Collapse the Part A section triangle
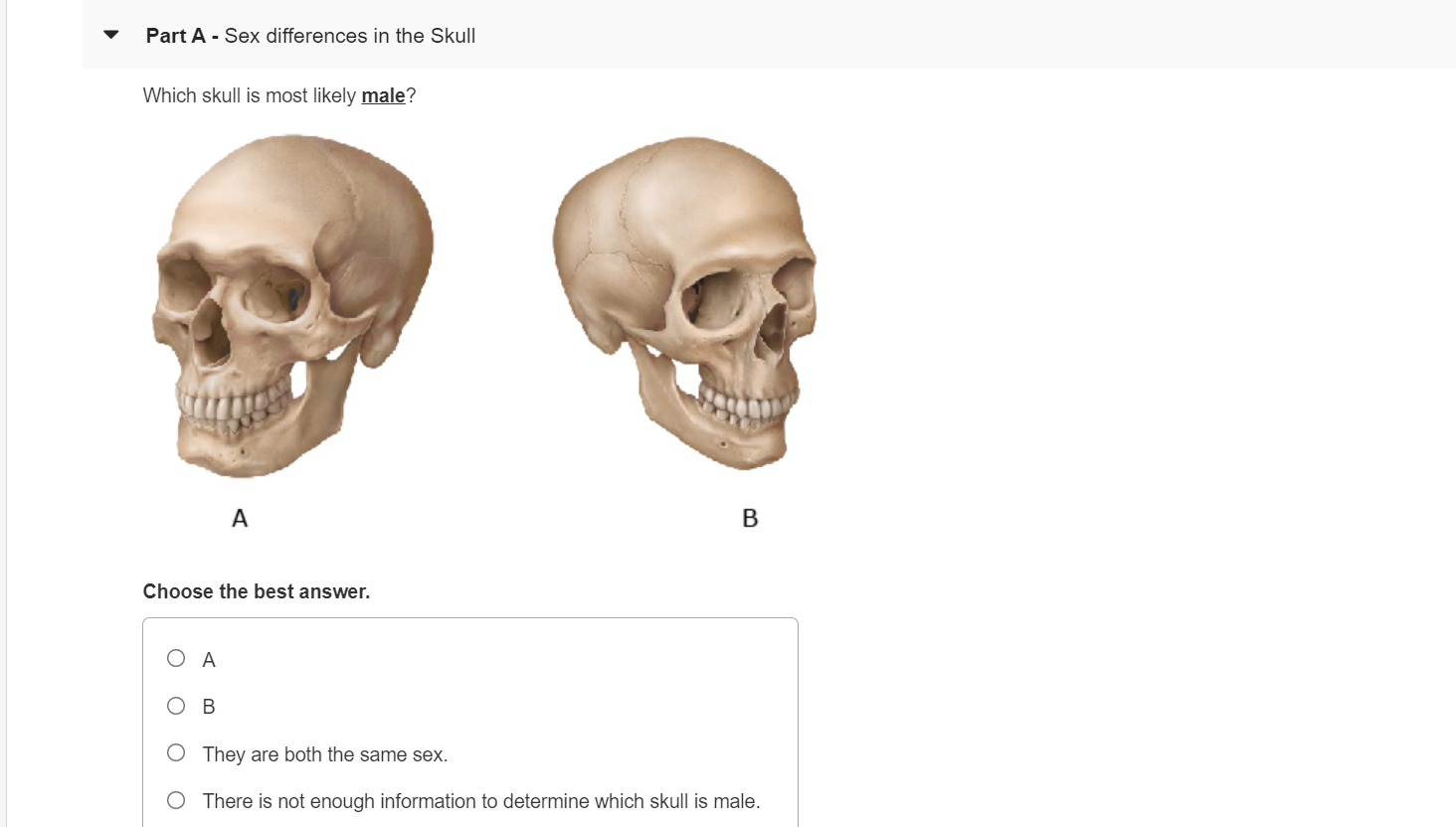The height and width of the screenshot is (827, 1456). pos(111,35)
